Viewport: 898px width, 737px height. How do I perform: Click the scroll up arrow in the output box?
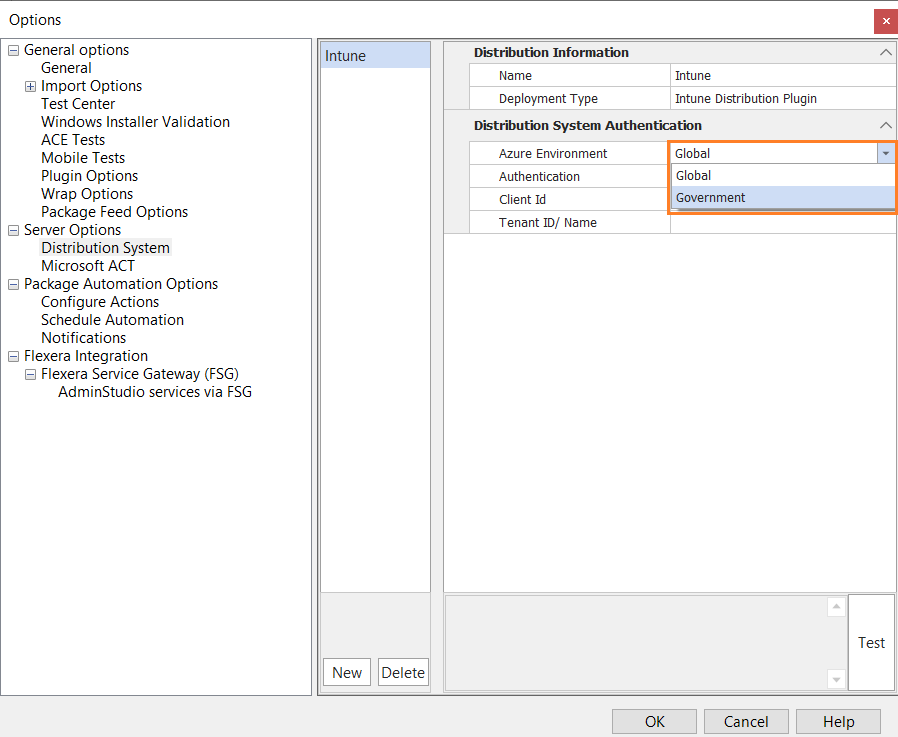[x=836, y=606]
